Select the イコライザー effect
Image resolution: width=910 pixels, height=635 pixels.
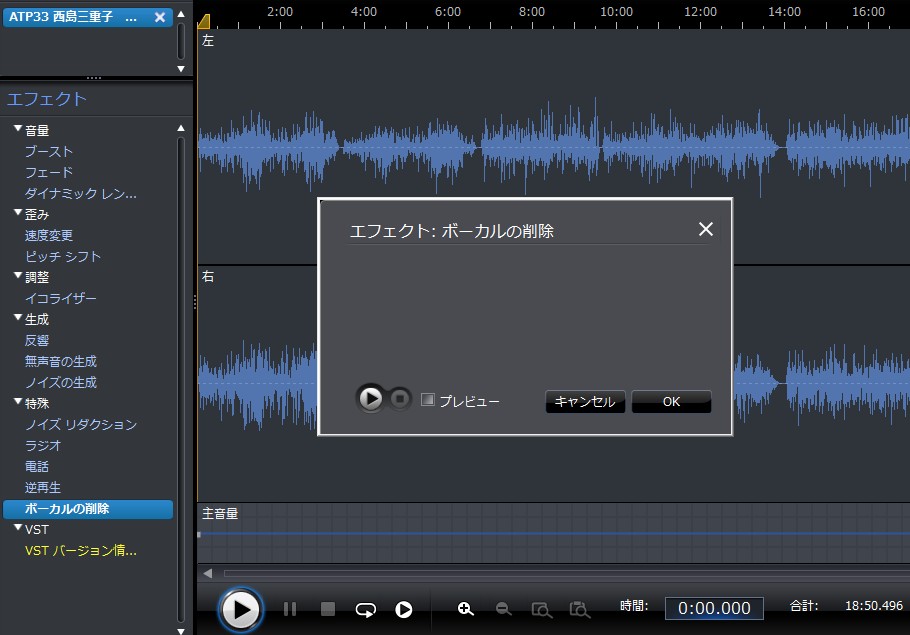coord(60,298)
